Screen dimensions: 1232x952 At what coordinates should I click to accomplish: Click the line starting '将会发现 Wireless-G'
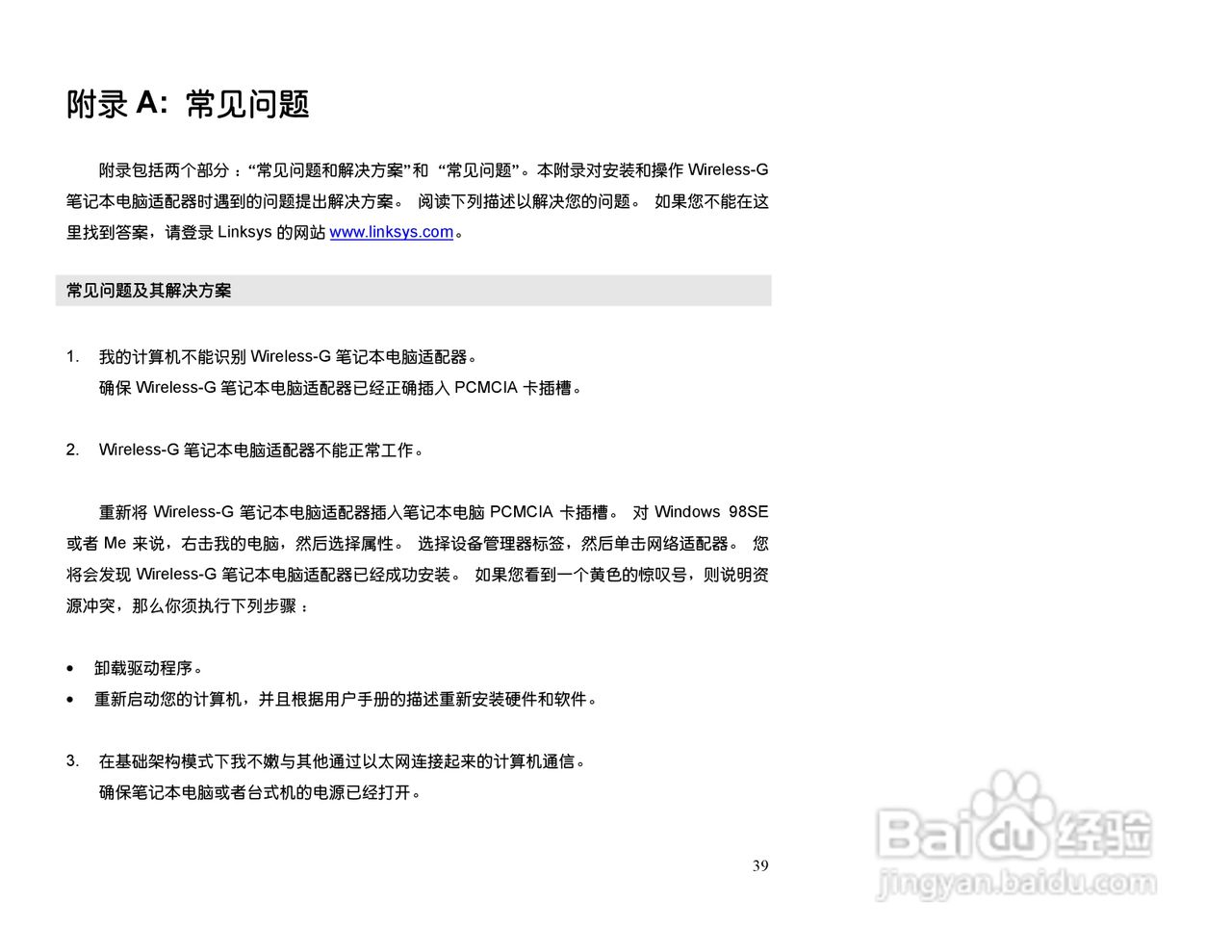click(418, 575)
